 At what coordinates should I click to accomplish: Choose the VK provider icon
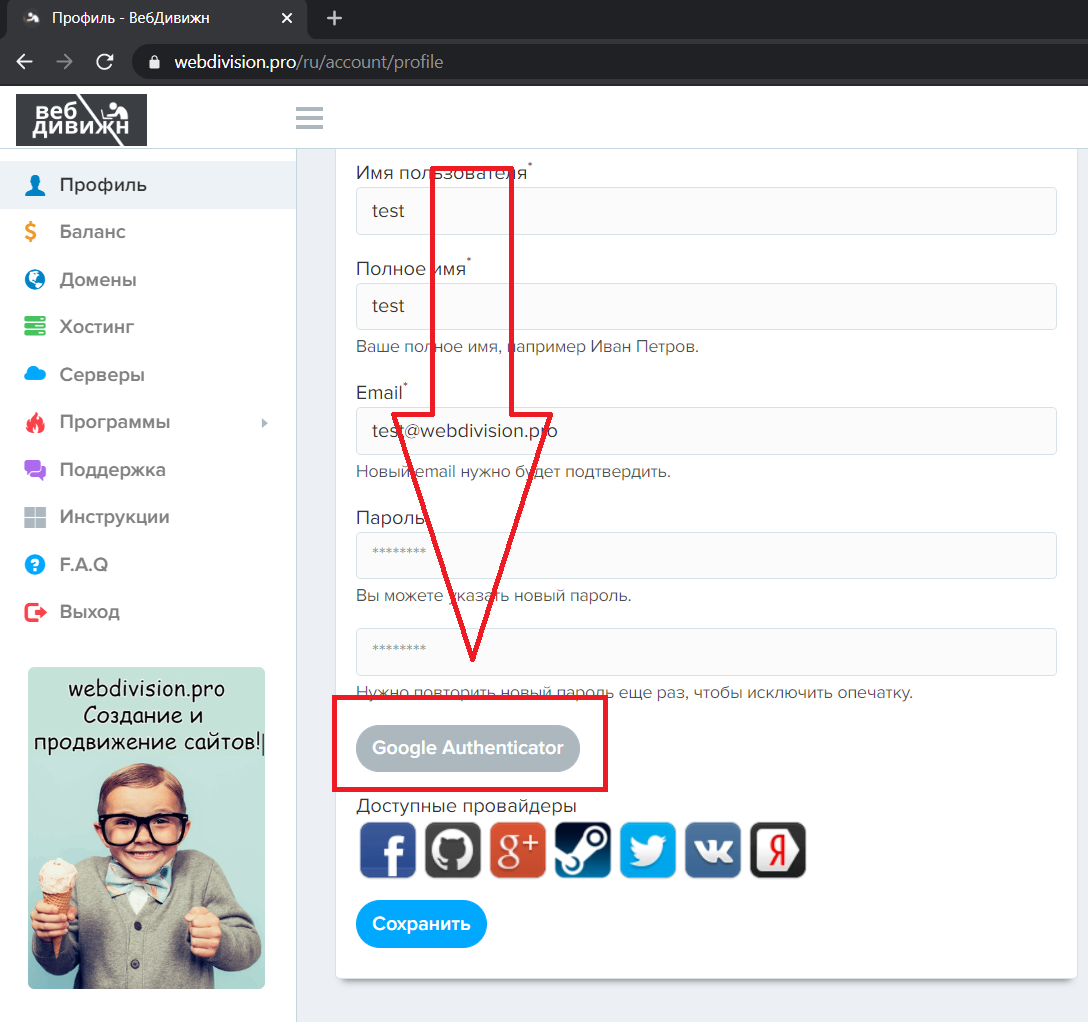[712, 851]
